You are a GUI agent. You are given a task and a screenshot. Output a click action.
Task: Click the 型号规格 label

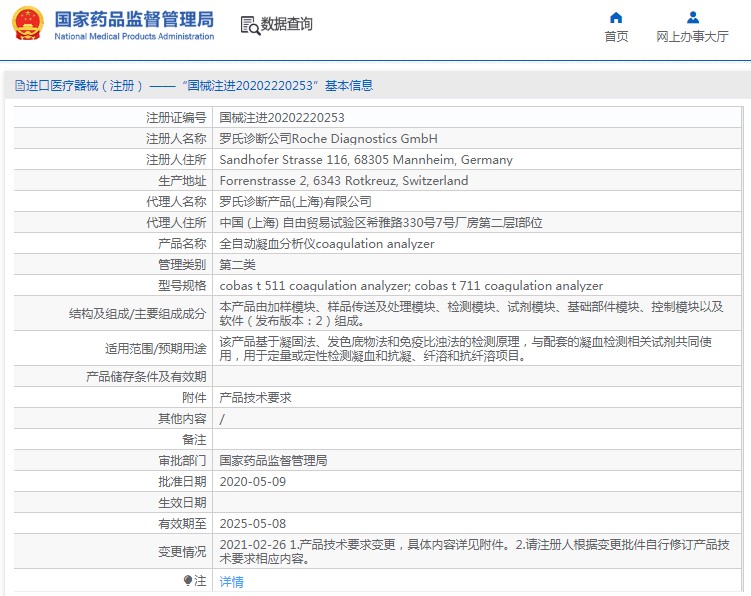coord(182,286)
